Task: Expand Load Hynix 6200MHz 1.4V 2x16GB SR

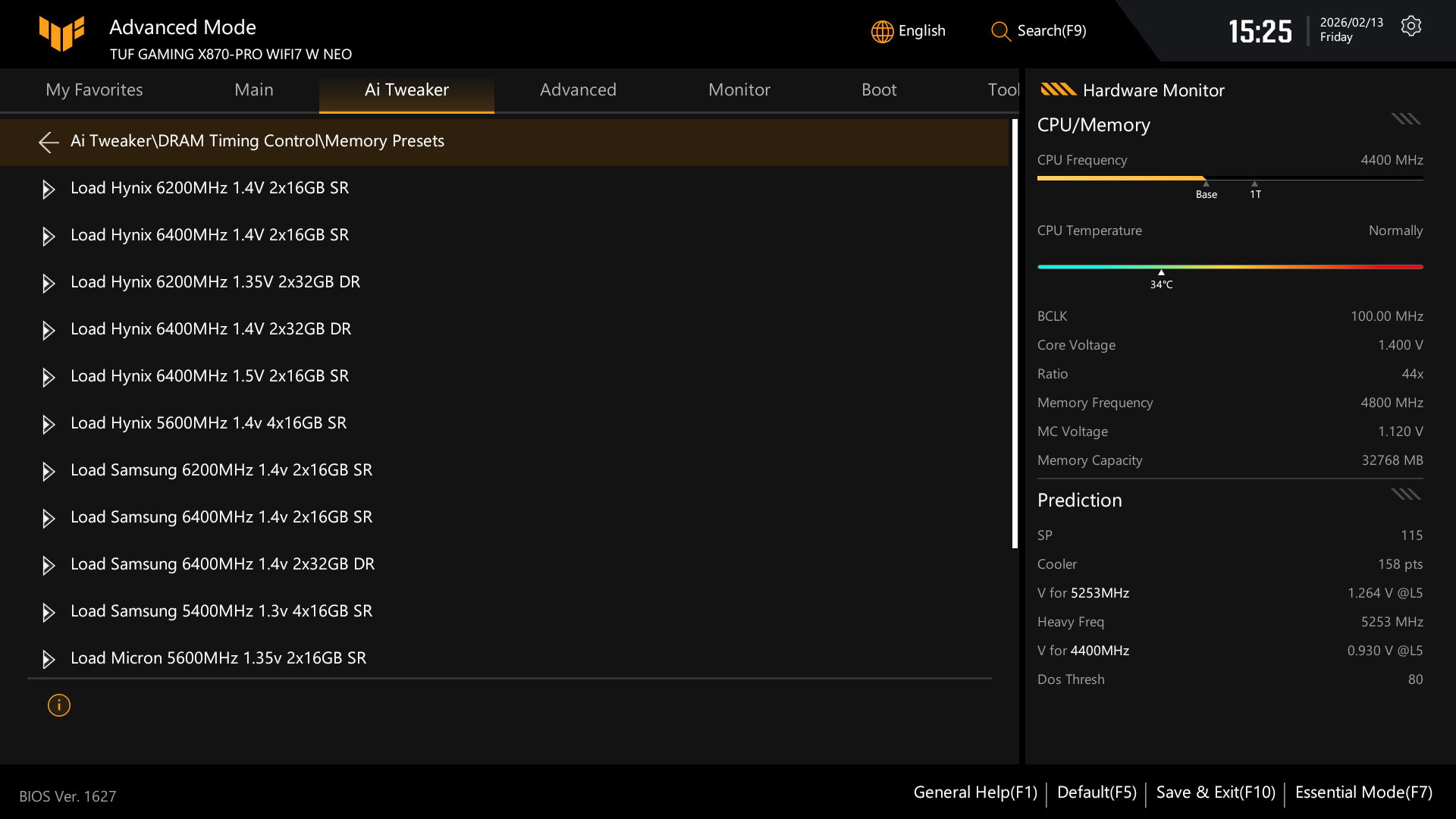Action: pos(49,189)
